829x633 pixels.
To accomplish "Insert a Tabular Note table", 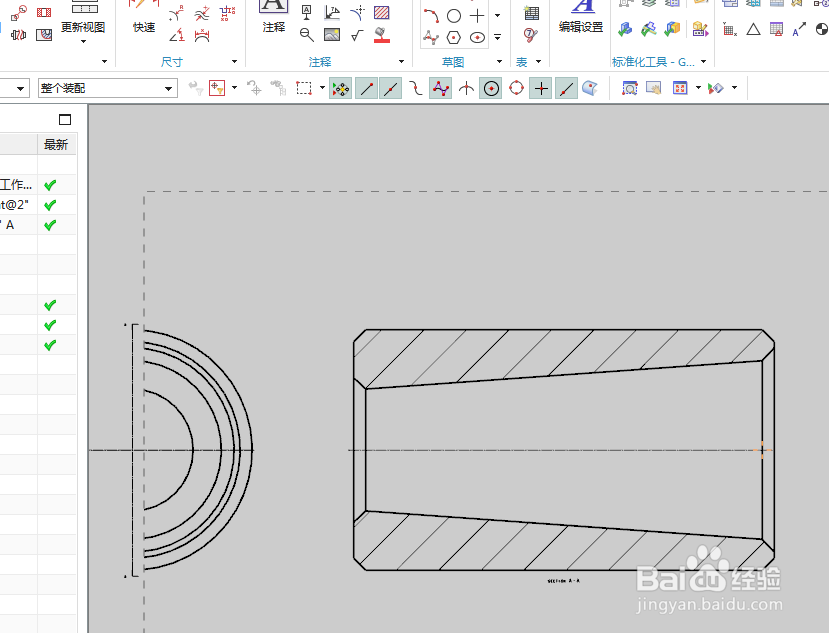I will point(531,13).
